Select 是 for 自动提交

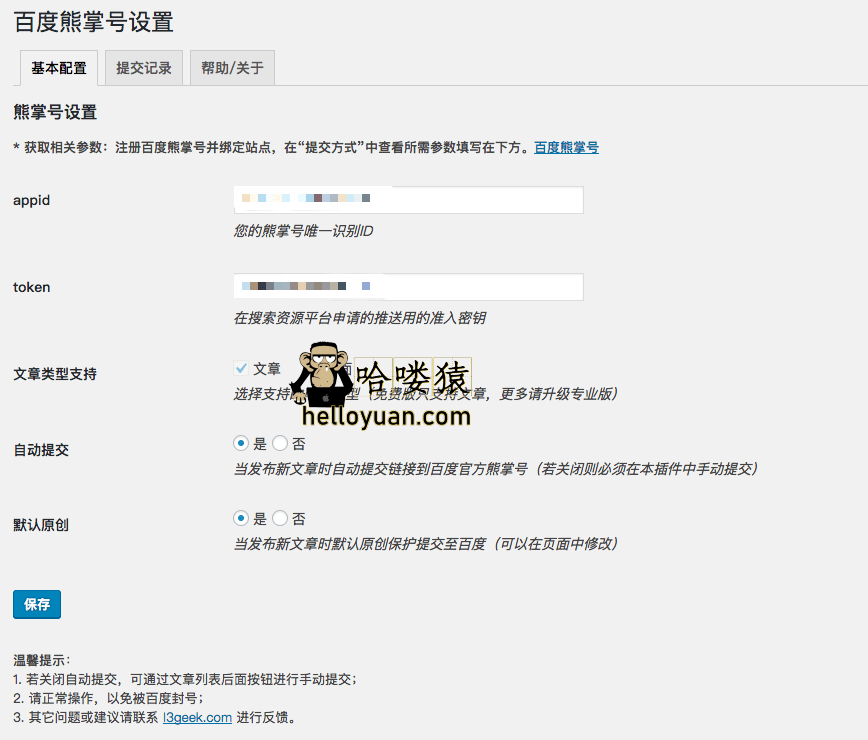pos(241,443)
